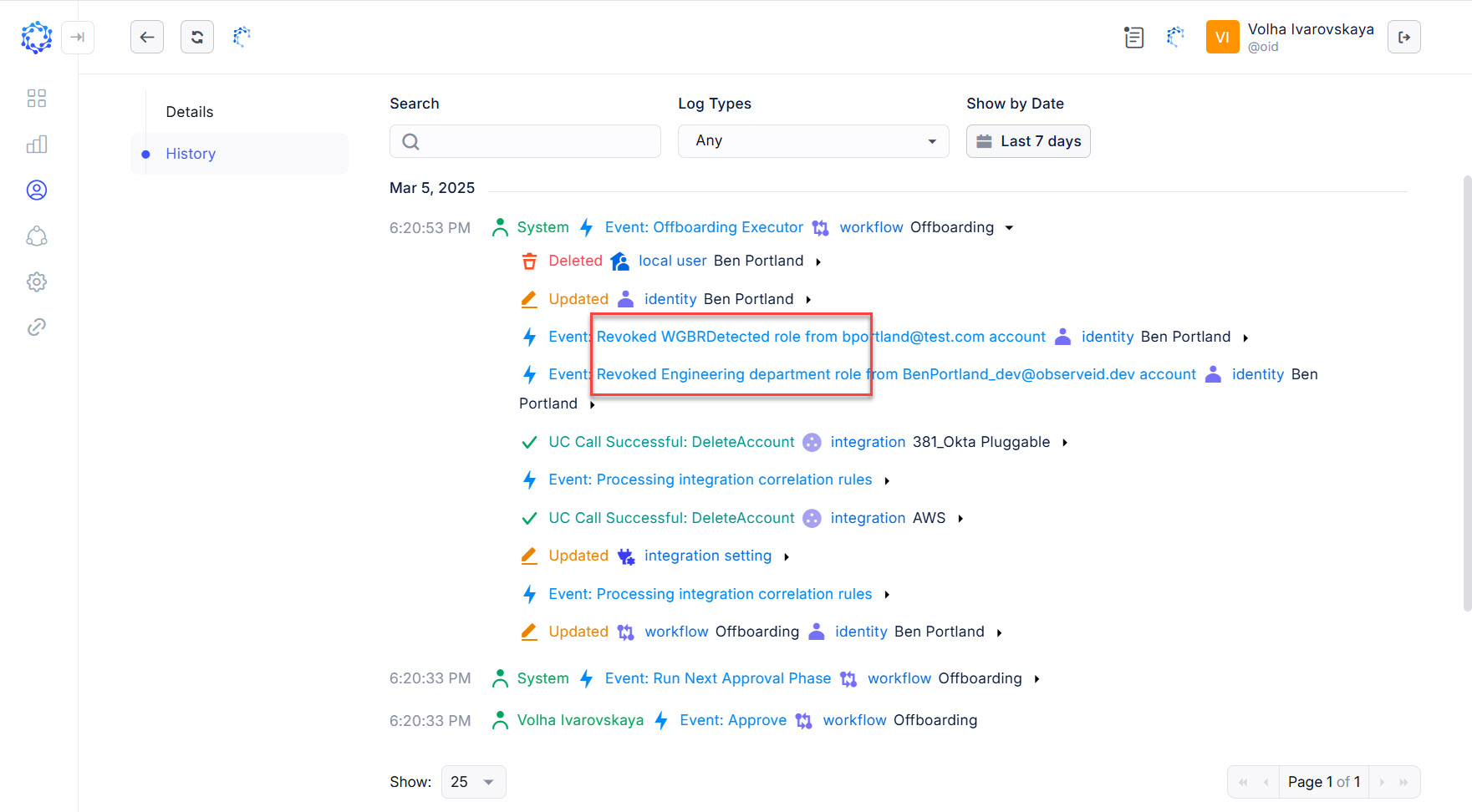Select the History navigation item
The image size is (1472, 812).
click(x=191, y=153)
